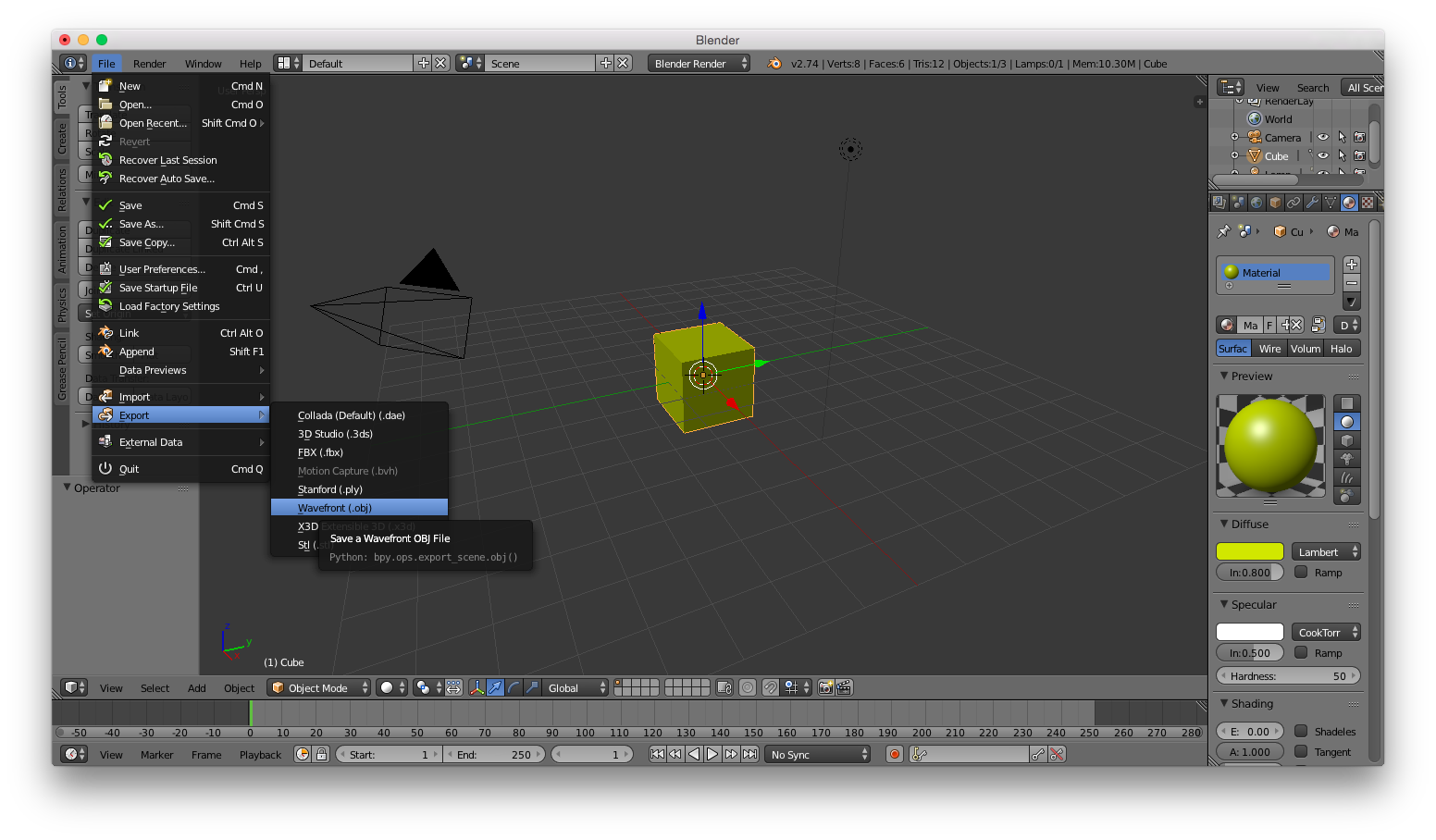Select Save As... in File menu
The width and height of the screenshot is (1436, 840).
click(x=181, y=223)
